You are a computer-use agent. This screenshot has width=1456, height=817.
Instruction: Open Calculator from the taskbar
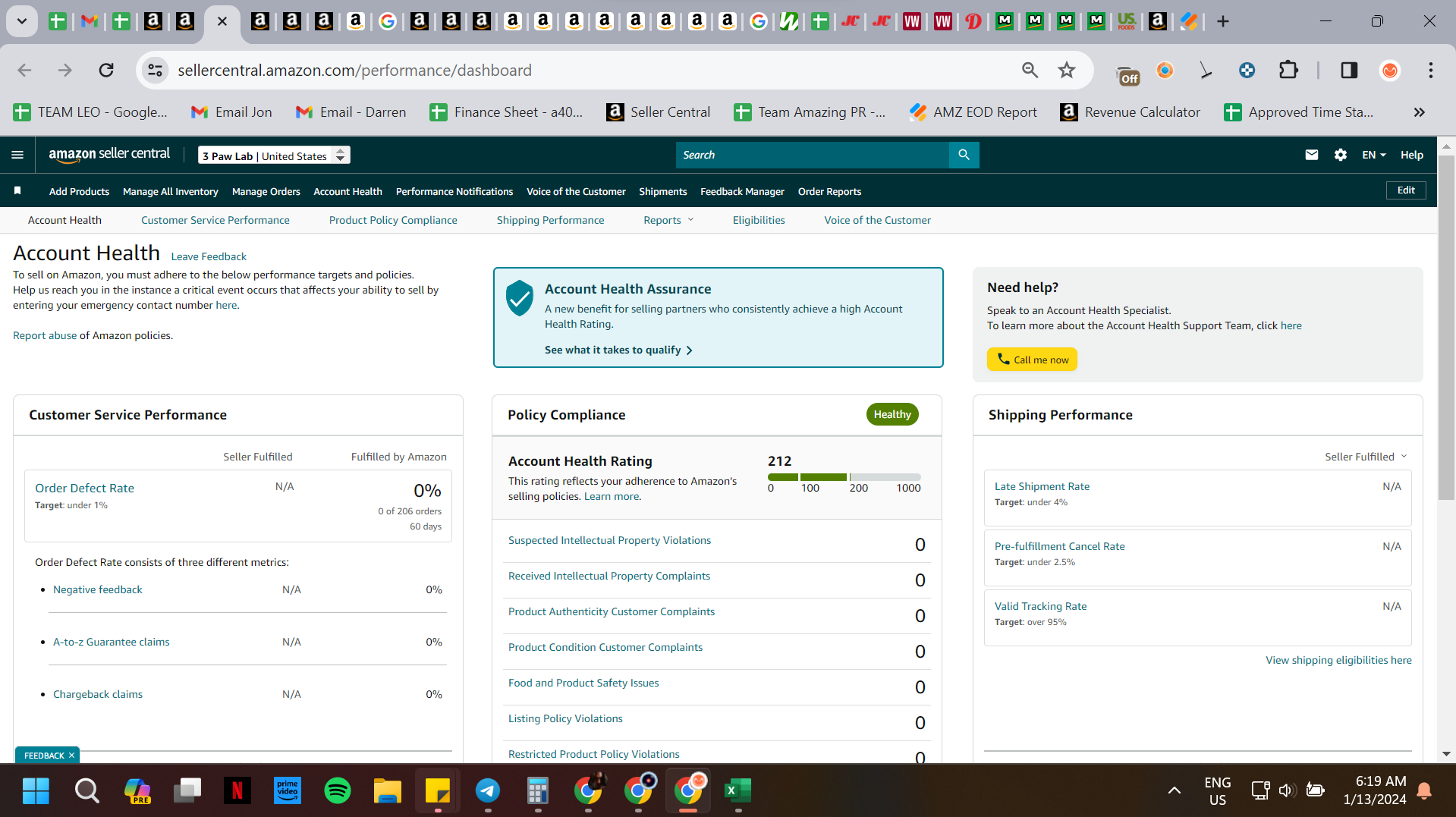pyautogui.click(x=537, y=790)
